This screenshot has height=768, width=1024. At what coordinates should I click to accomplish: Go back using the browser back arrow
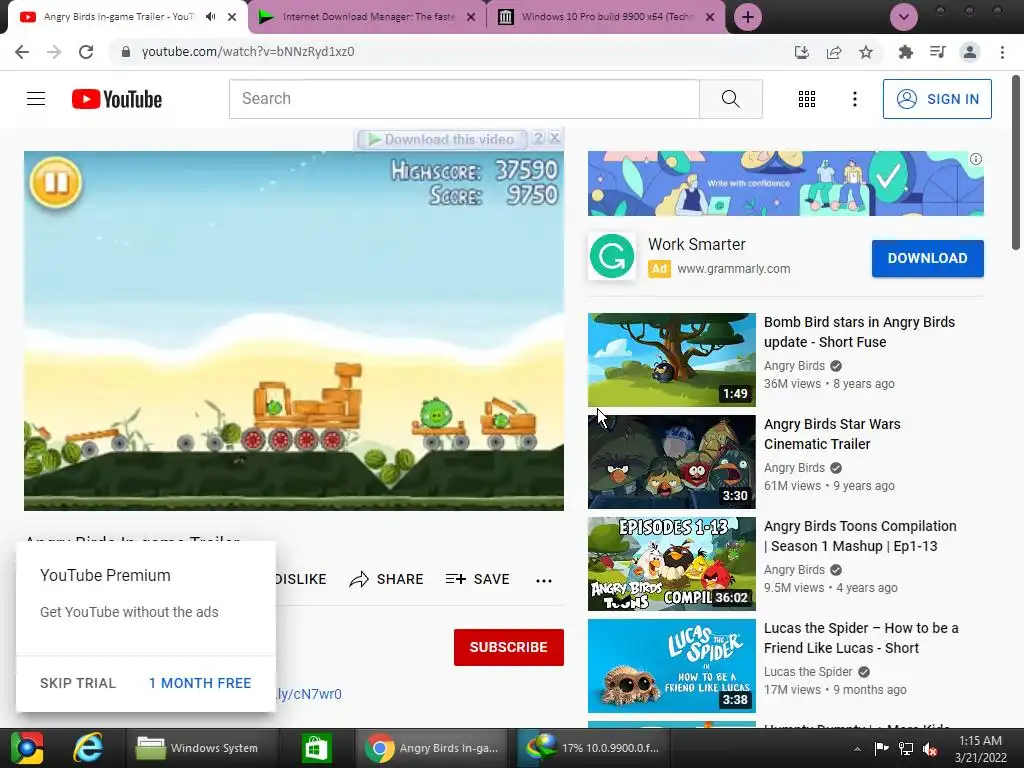pos(22,52)
